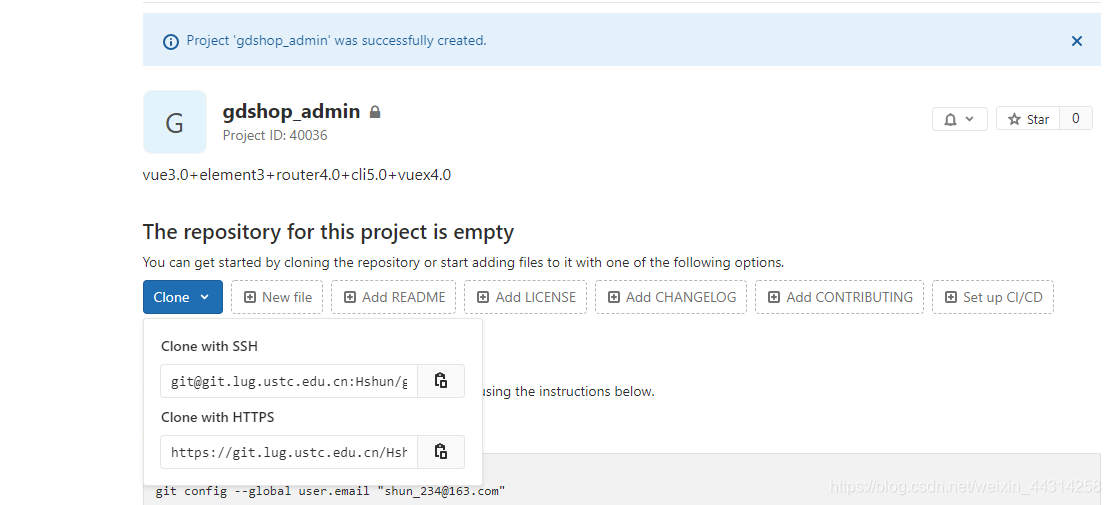Add a CONTRIBUTING file
Viewport: 1111px width, 505px height.
click(840, 297)
